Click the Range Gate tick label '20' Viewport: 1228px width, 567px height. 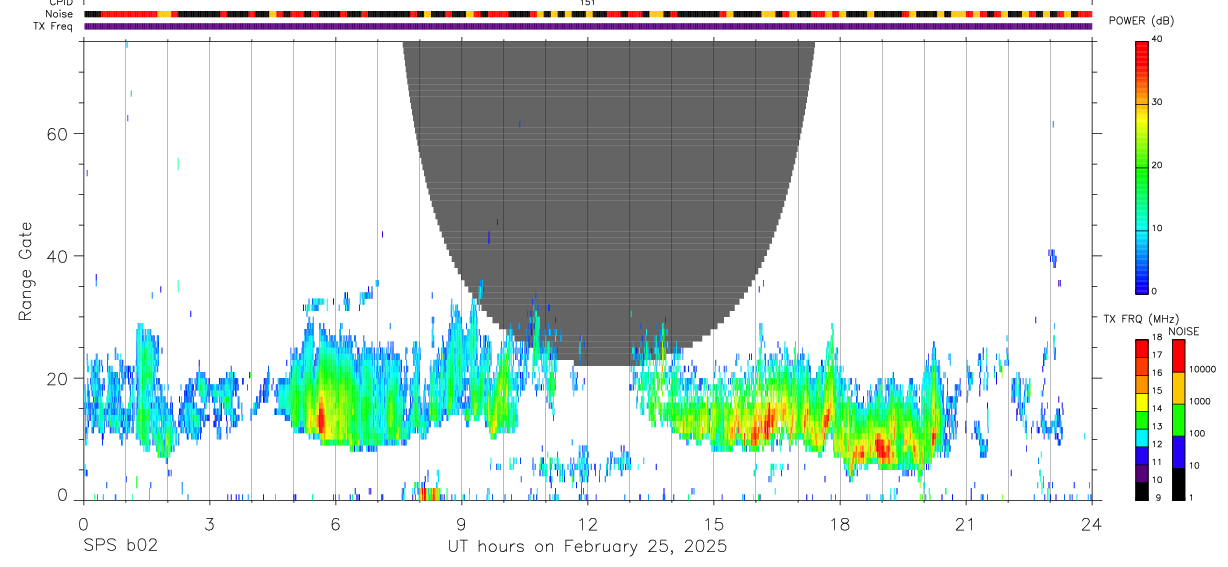pos(55,378)
